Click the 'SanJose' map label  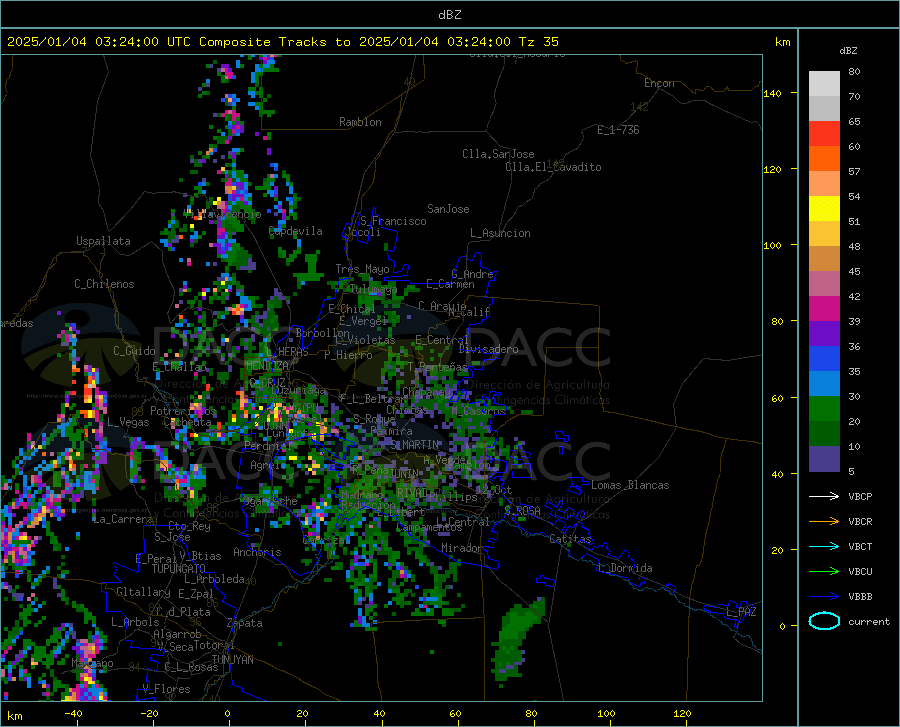tap(448, 209)
